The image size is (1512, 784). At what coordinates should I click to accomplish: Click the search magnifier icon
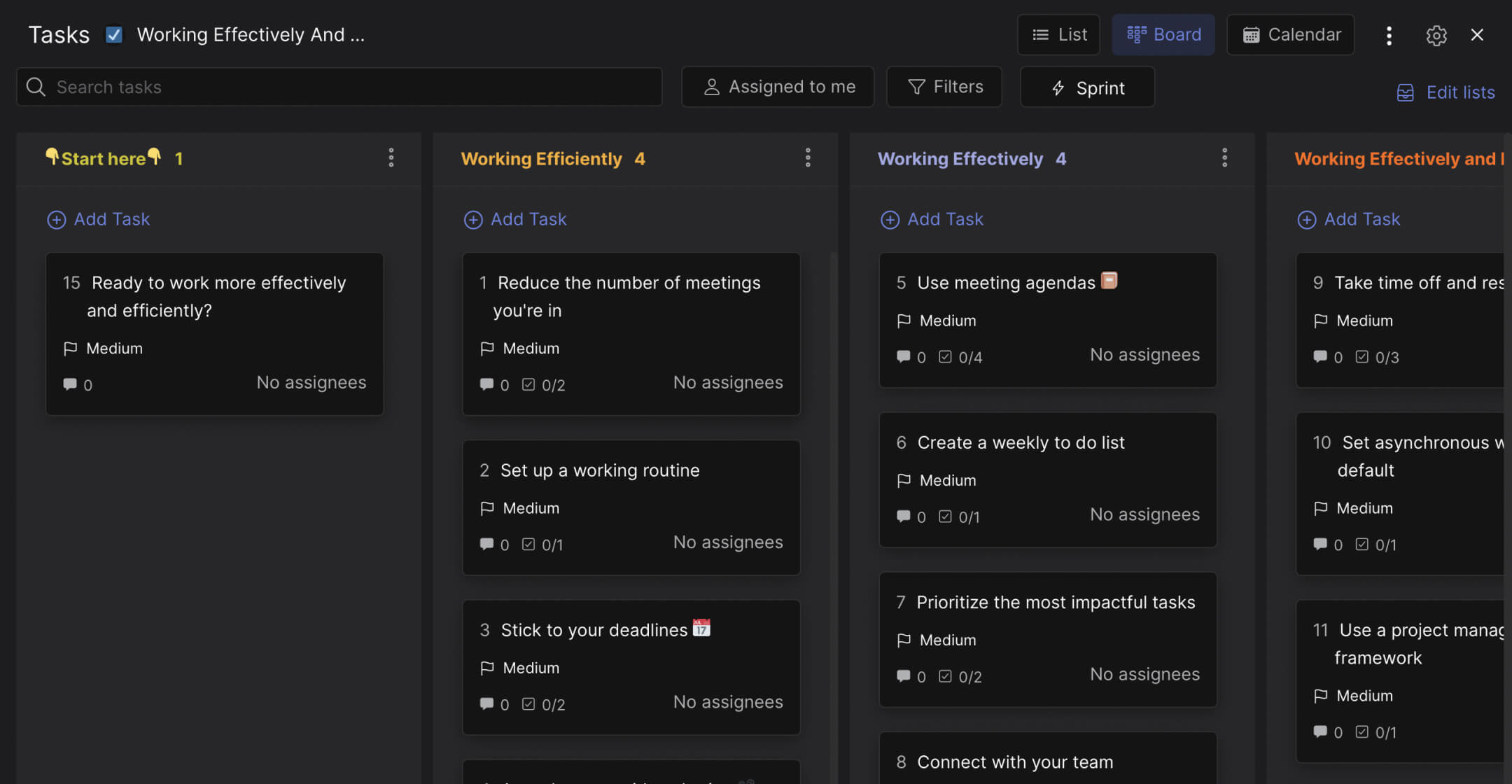tap(36, 87)
